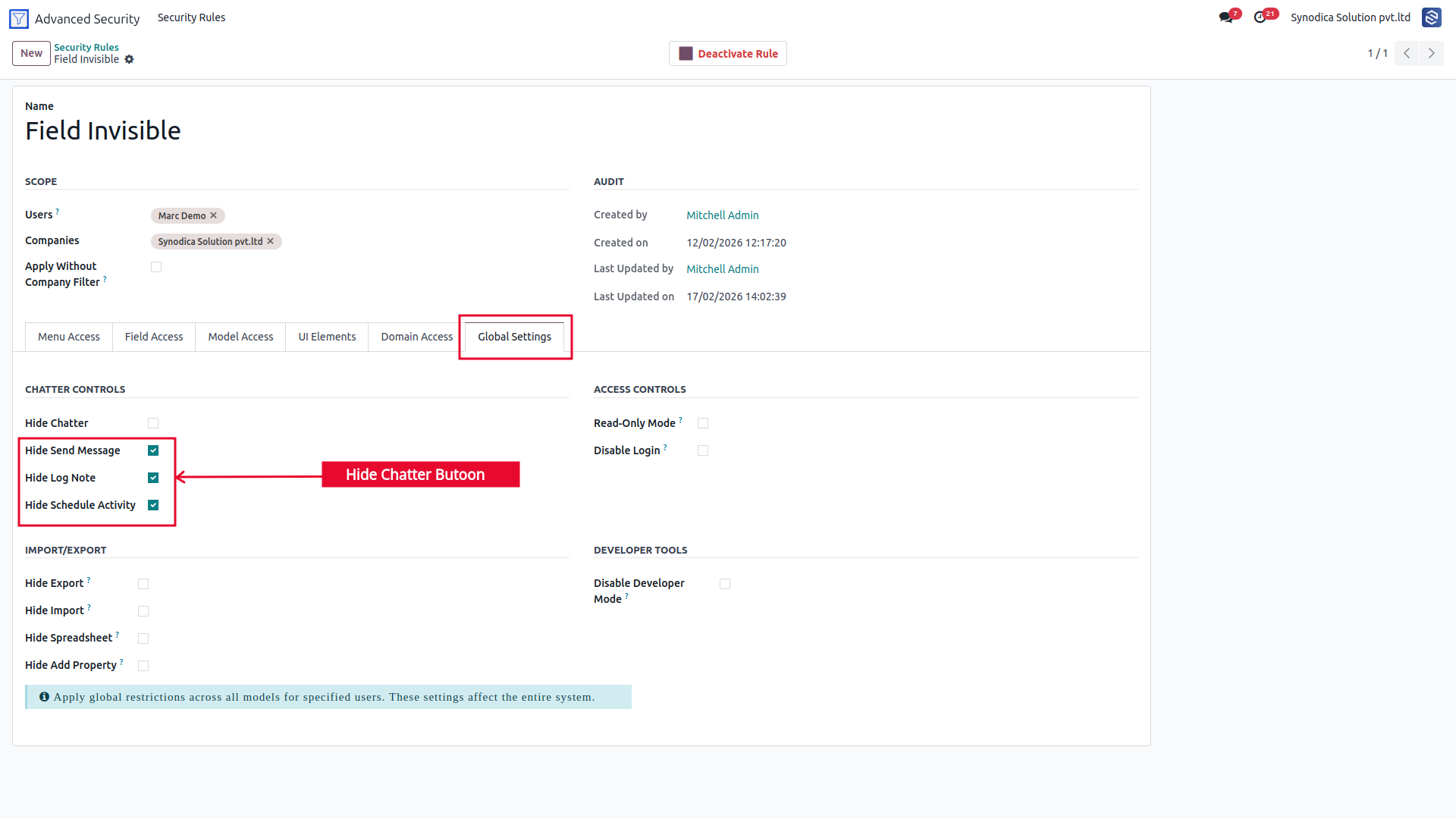
Task: Click the Advanced Security app title
Action: click(x=87, y=19)
